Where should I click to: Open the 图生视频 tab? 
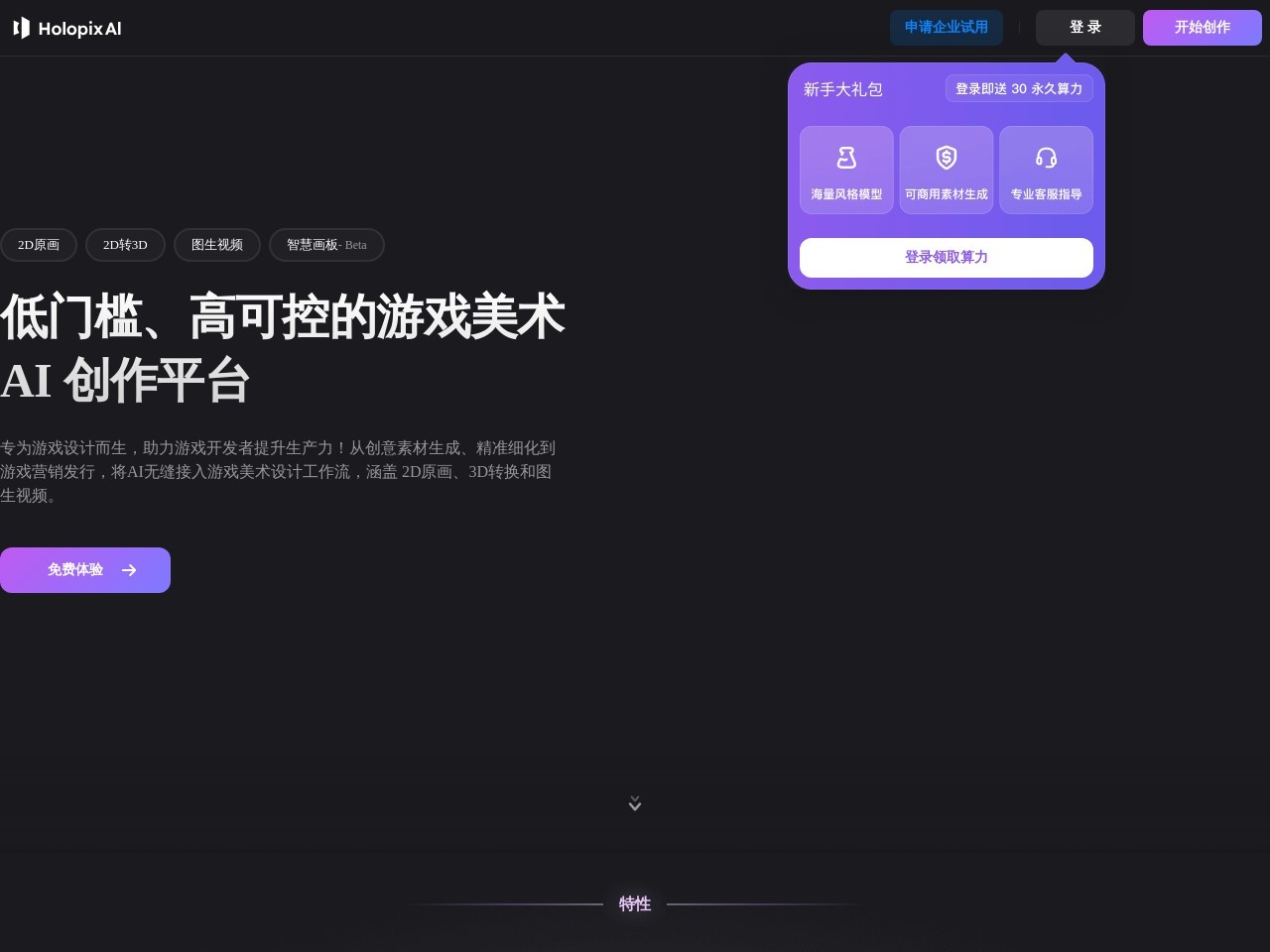coord(217,245)
